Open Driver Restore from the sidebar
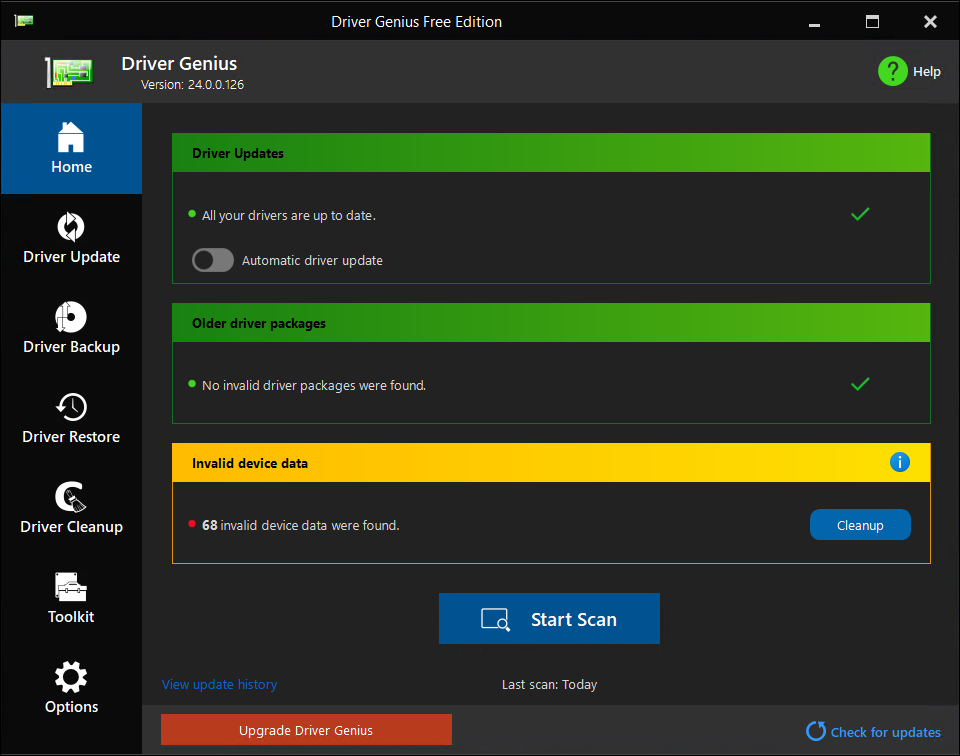This screenshot has width=960, height=756. pyautogui.click(x=71, y=420)
